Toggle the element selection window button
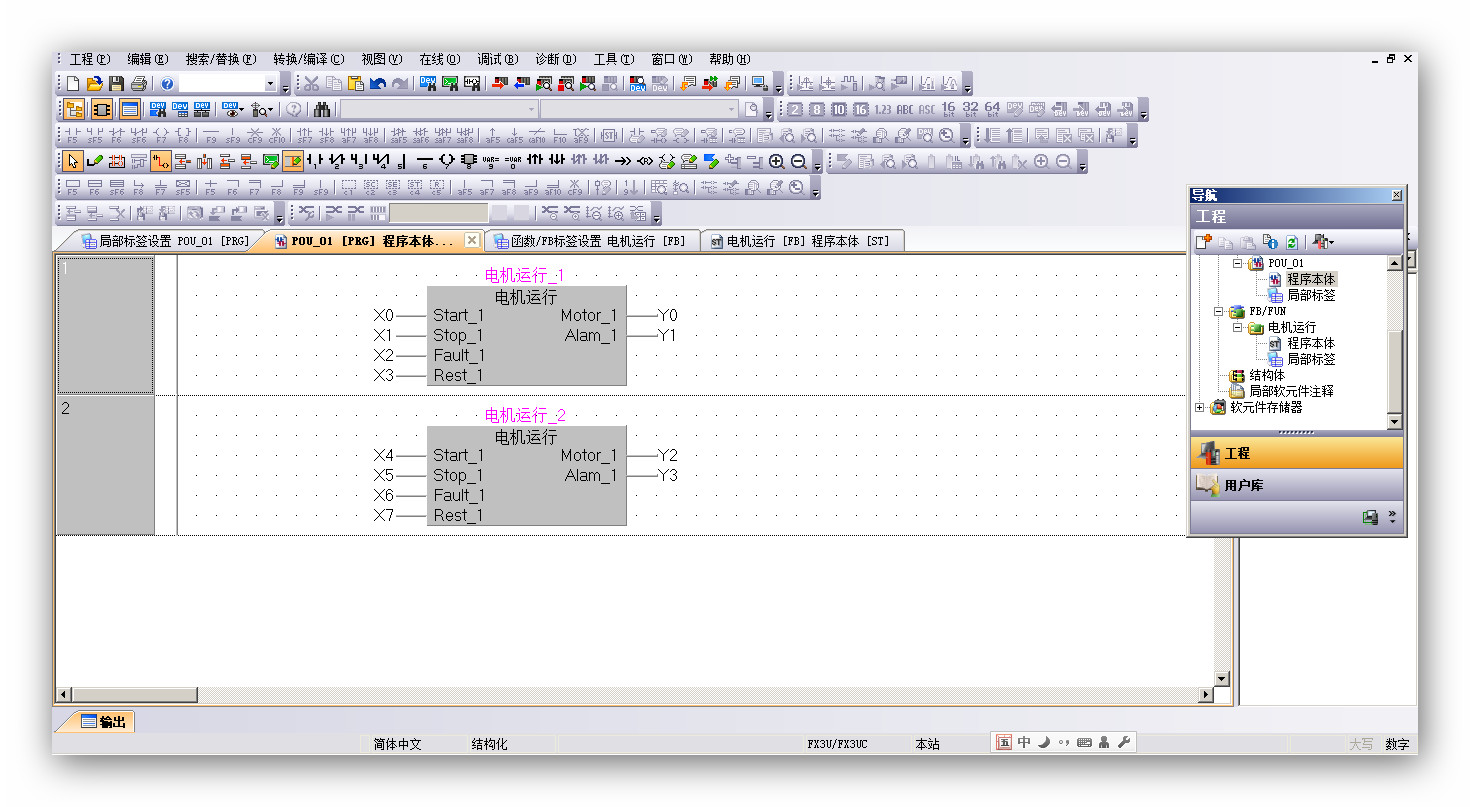The height and width of the screenshot is (807, 1470). [x=101, y=110]
